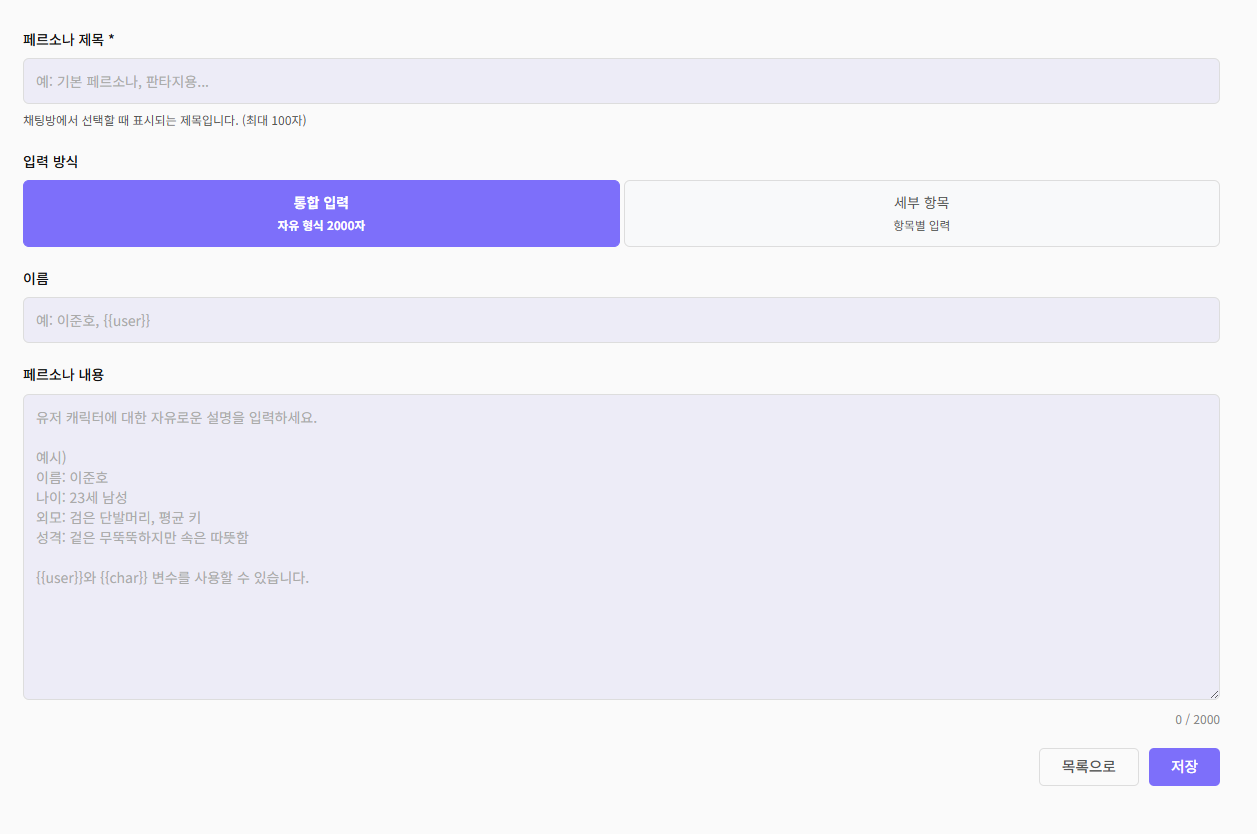Click the 페르소나 내용 label
The width and height of the screenshot is (1257, 834).
tap(63, 375)
